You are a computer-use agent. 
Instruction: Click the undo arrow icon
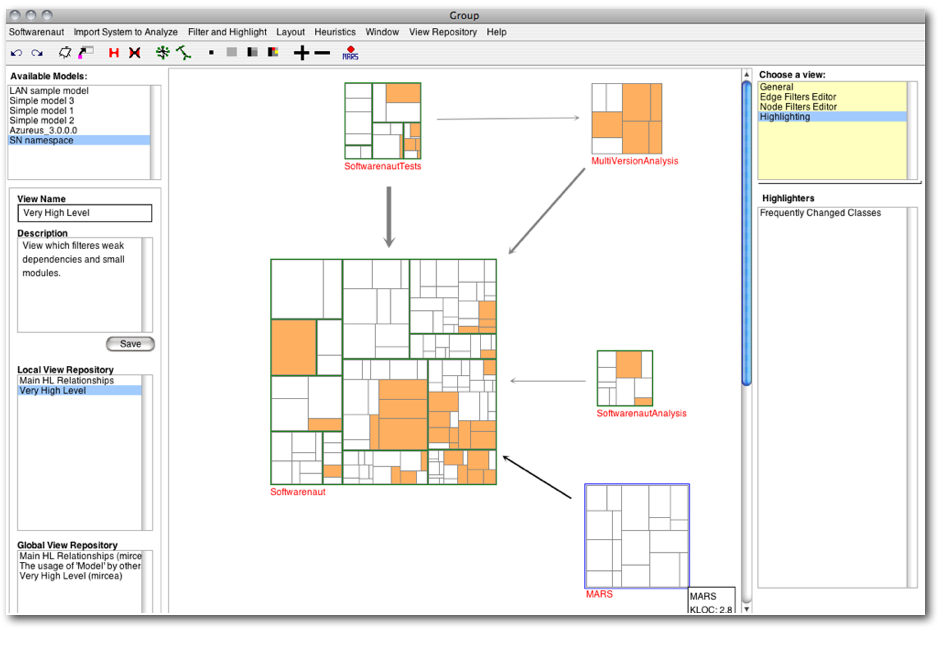tap(17, 52)
